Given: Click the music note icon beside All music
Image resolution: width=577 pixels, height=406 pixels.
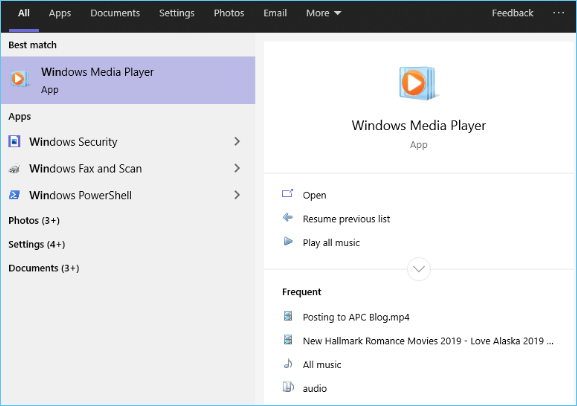Looking at the screenshot, I should coord(288,364).
